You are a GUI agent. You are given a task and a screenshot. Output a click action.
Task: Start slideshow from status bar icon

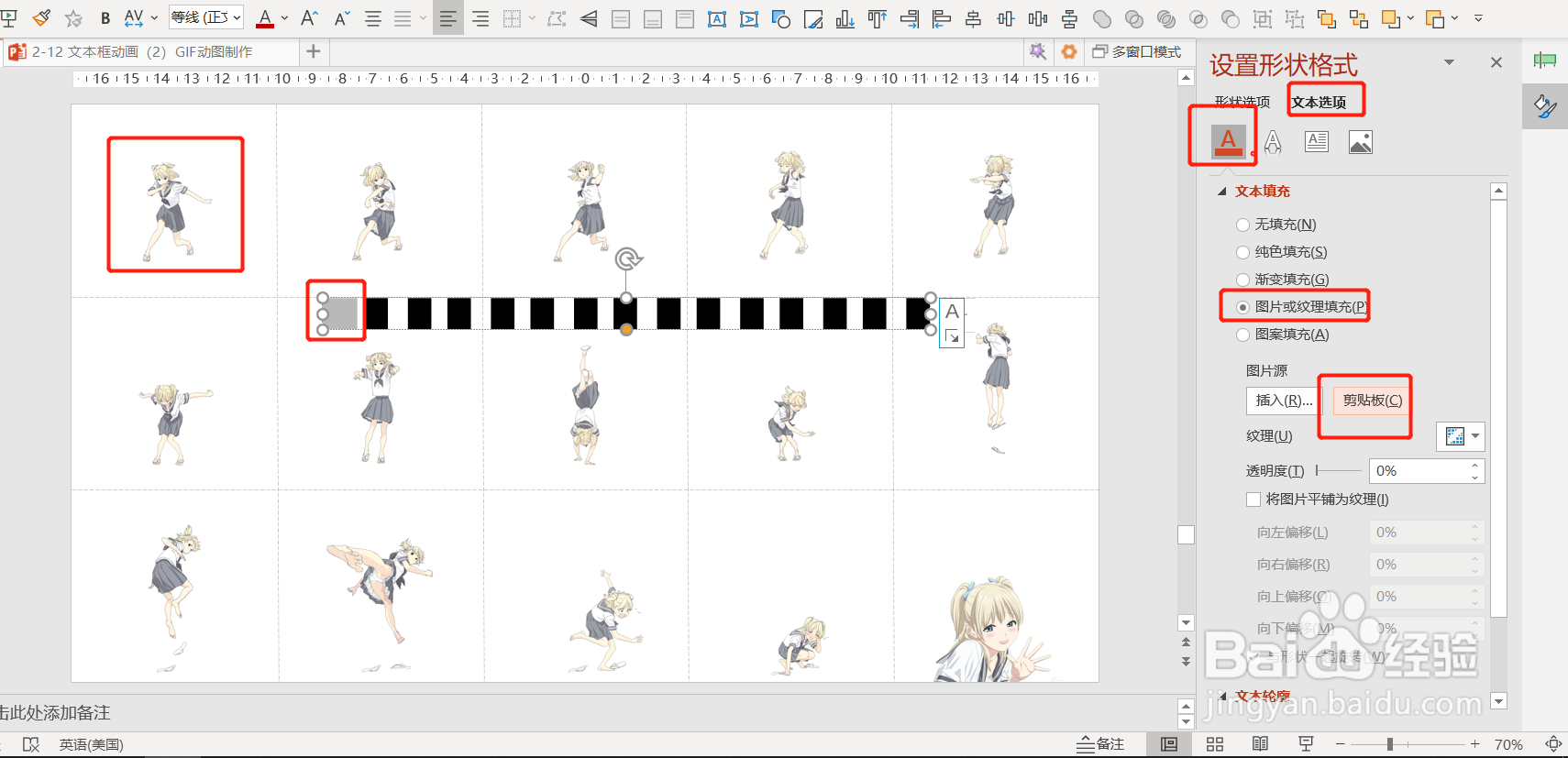coord(1306,744)
